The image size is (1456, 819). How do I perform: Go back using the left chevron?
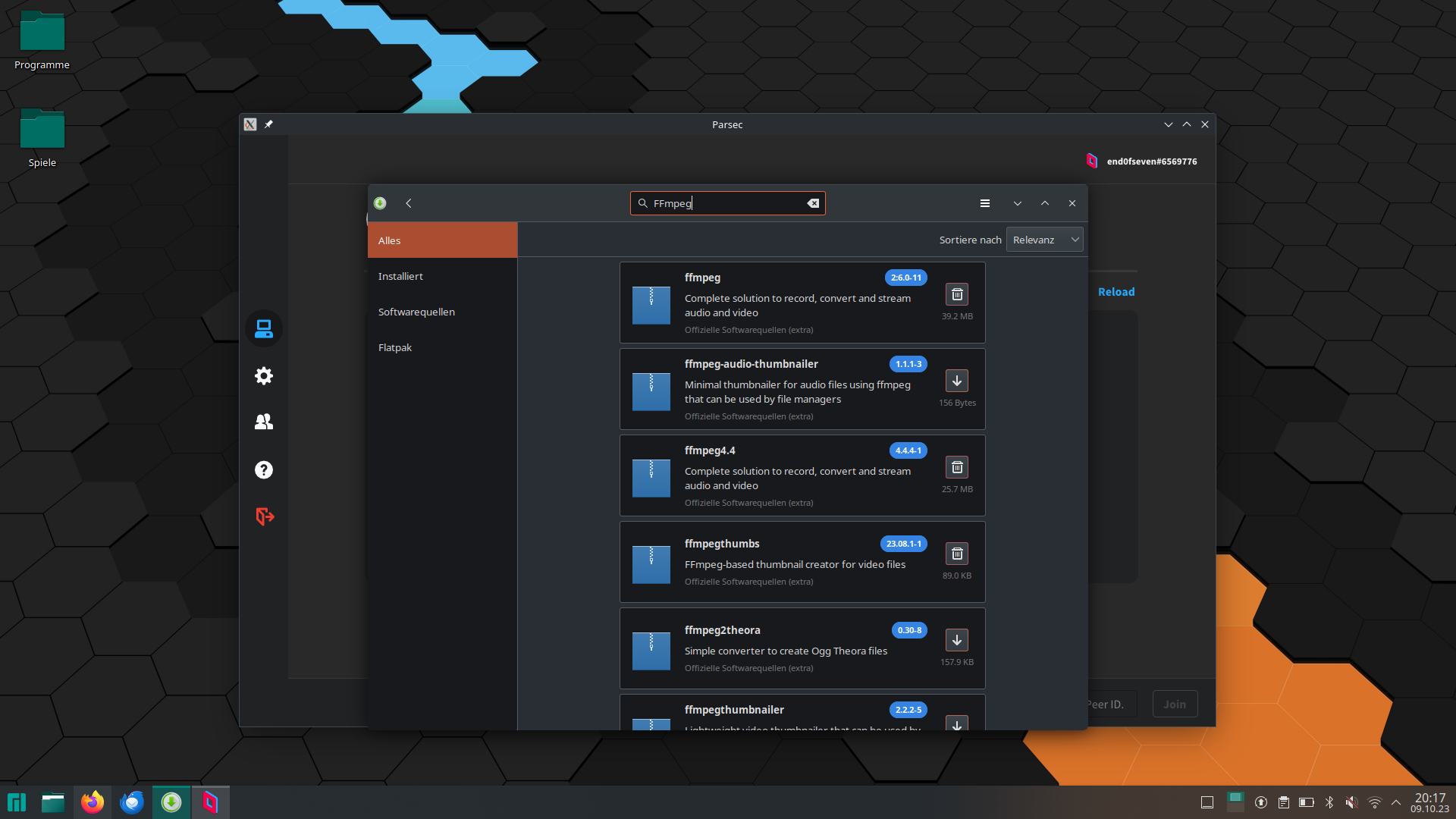coord(409,203)
